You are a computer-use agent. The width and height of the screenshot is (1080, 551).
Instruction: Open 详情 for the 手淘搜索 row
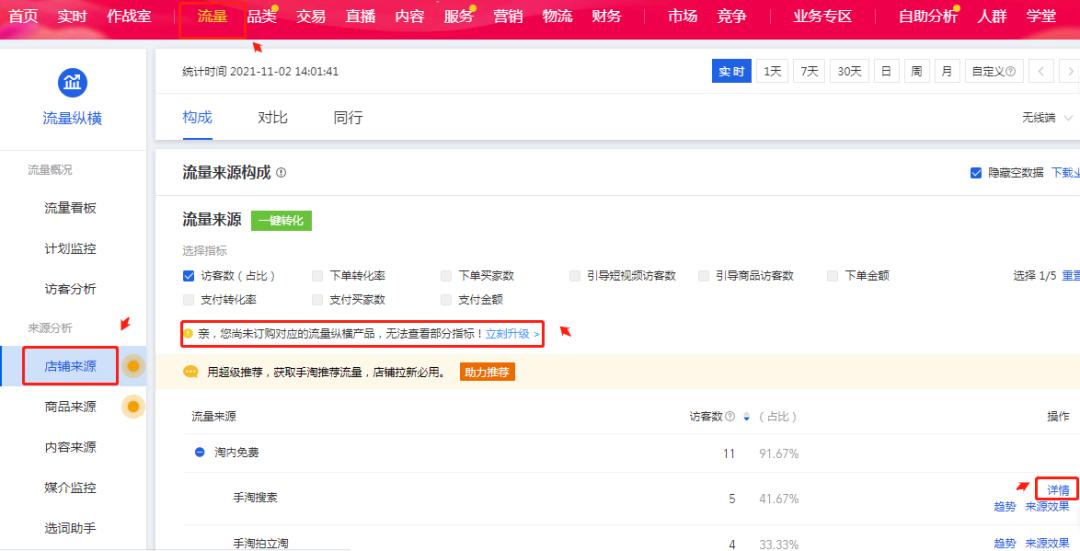1058,490
